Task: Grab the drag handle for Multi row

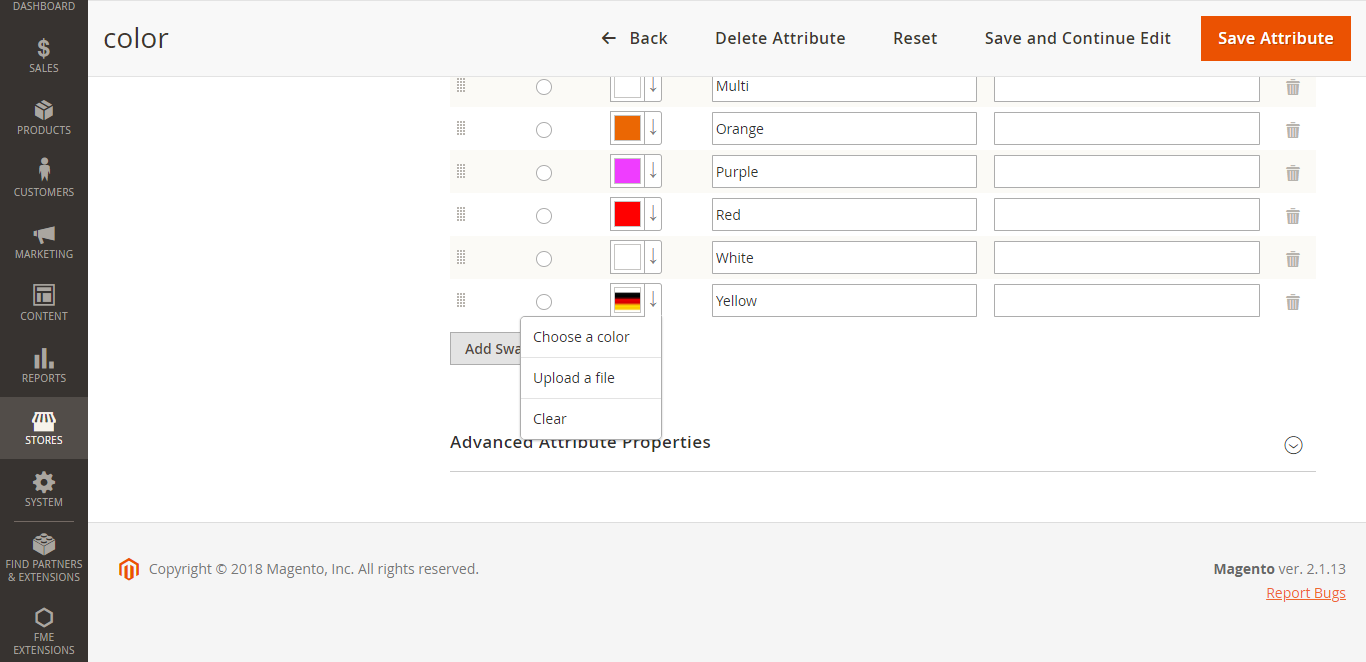Action: point(461,85)
